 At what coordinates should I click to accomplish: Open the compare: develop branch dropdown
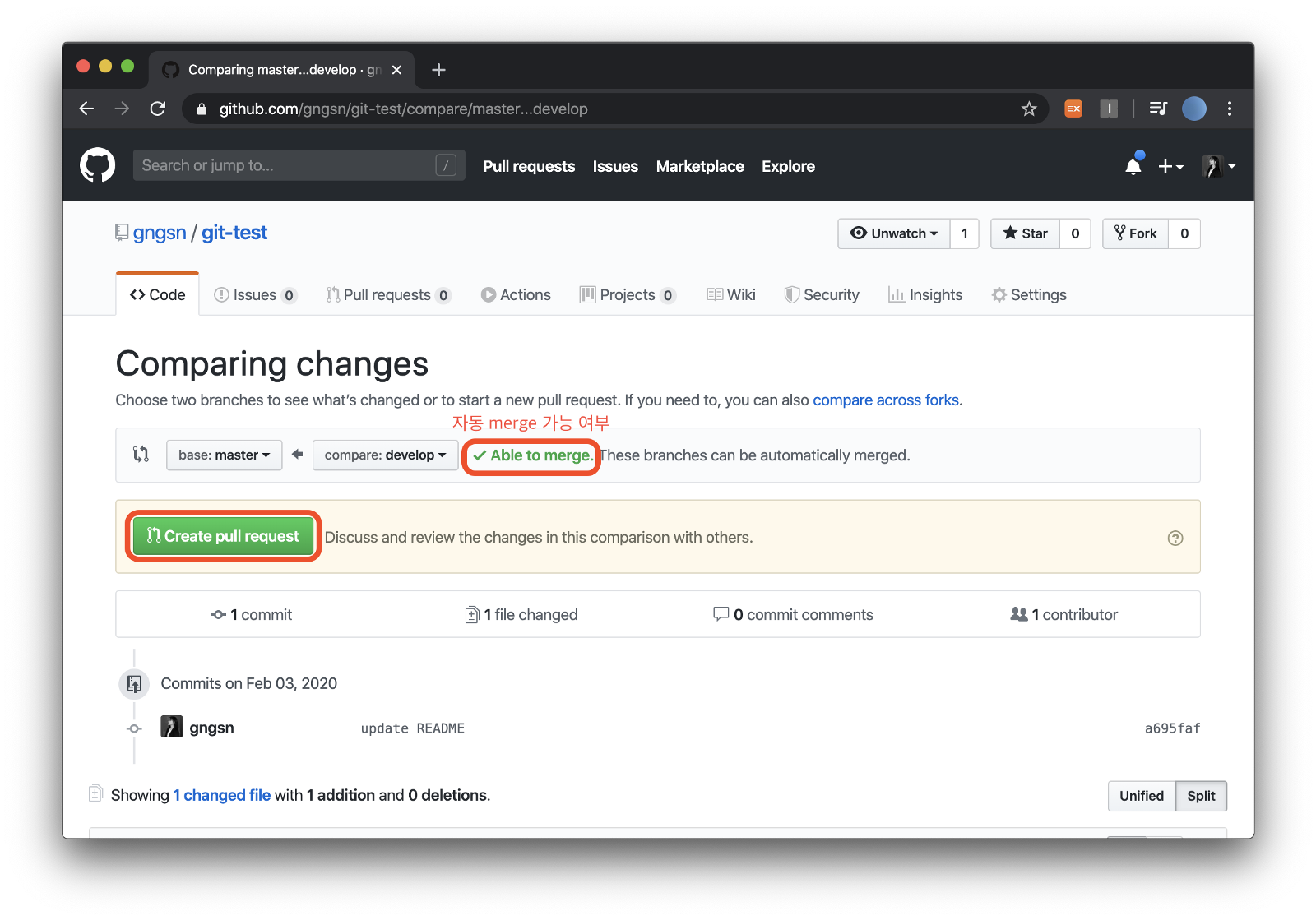(385, 455)
